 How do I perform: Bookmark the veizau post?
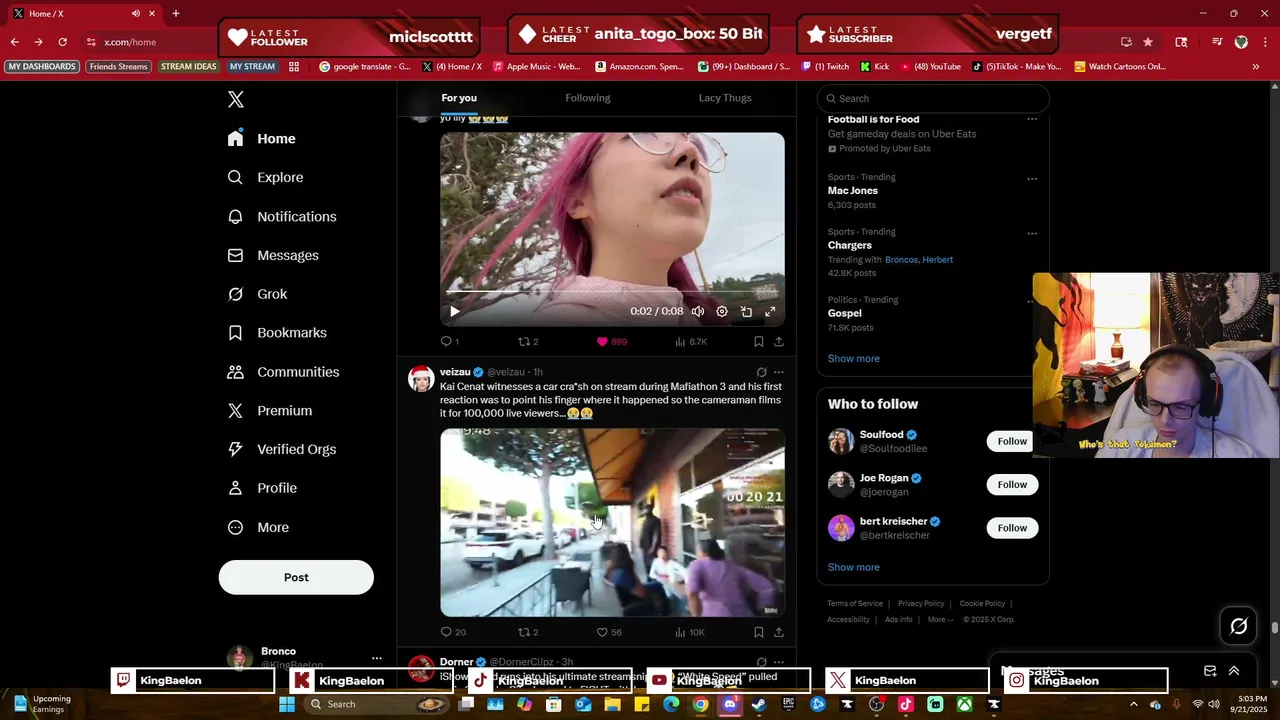pos(759,632)
